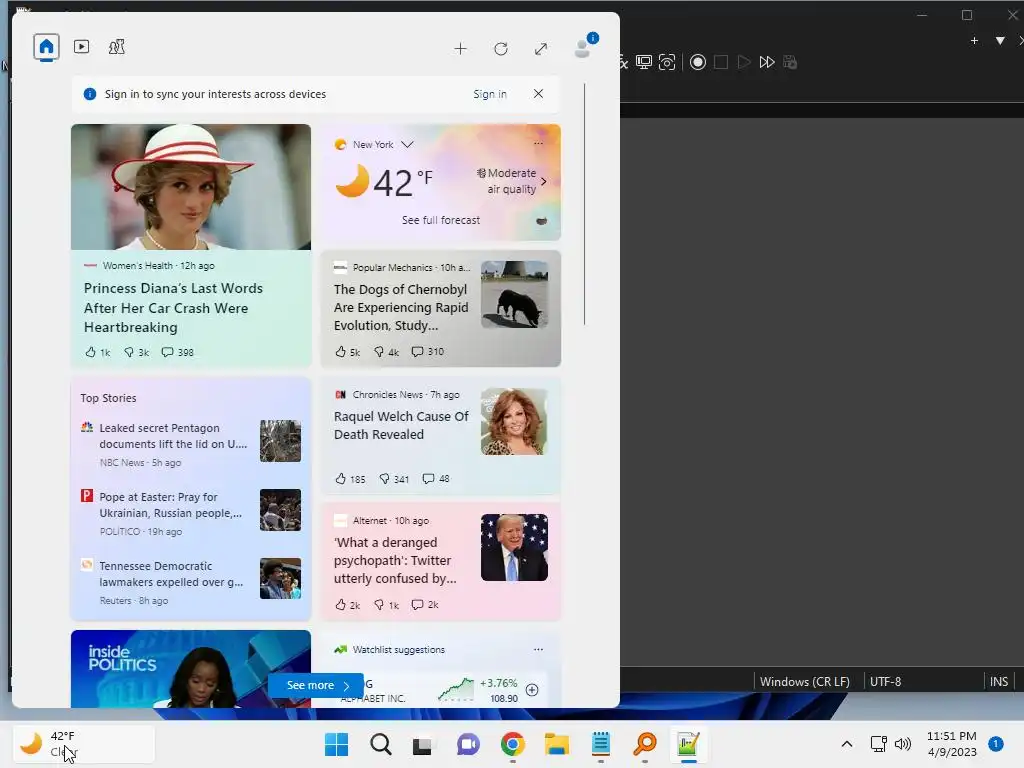Show hidden system tray icons
This screenshot has width=1024, height=768.
click(846, 744)
